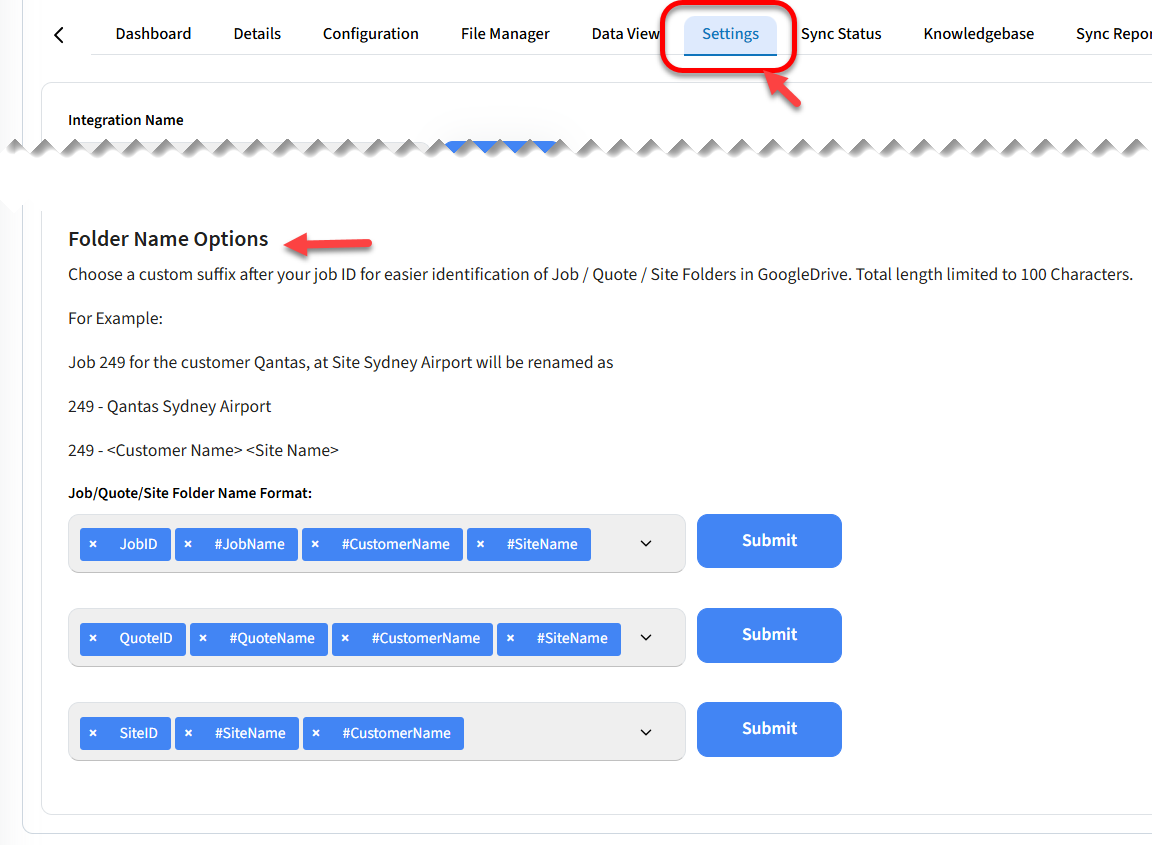Remove #CustomerName tag in quote folder row
The image size is (1152, 845).
345,638
